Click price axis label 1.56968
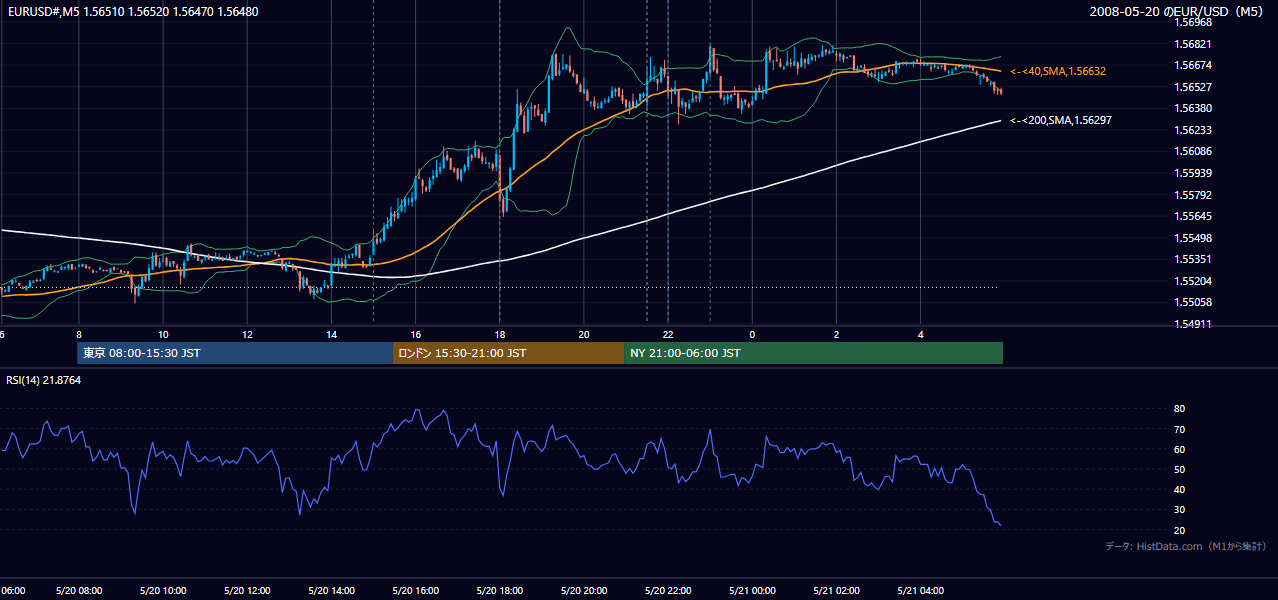Screen dimensions: 1278x600 [x=1193, y=22]
